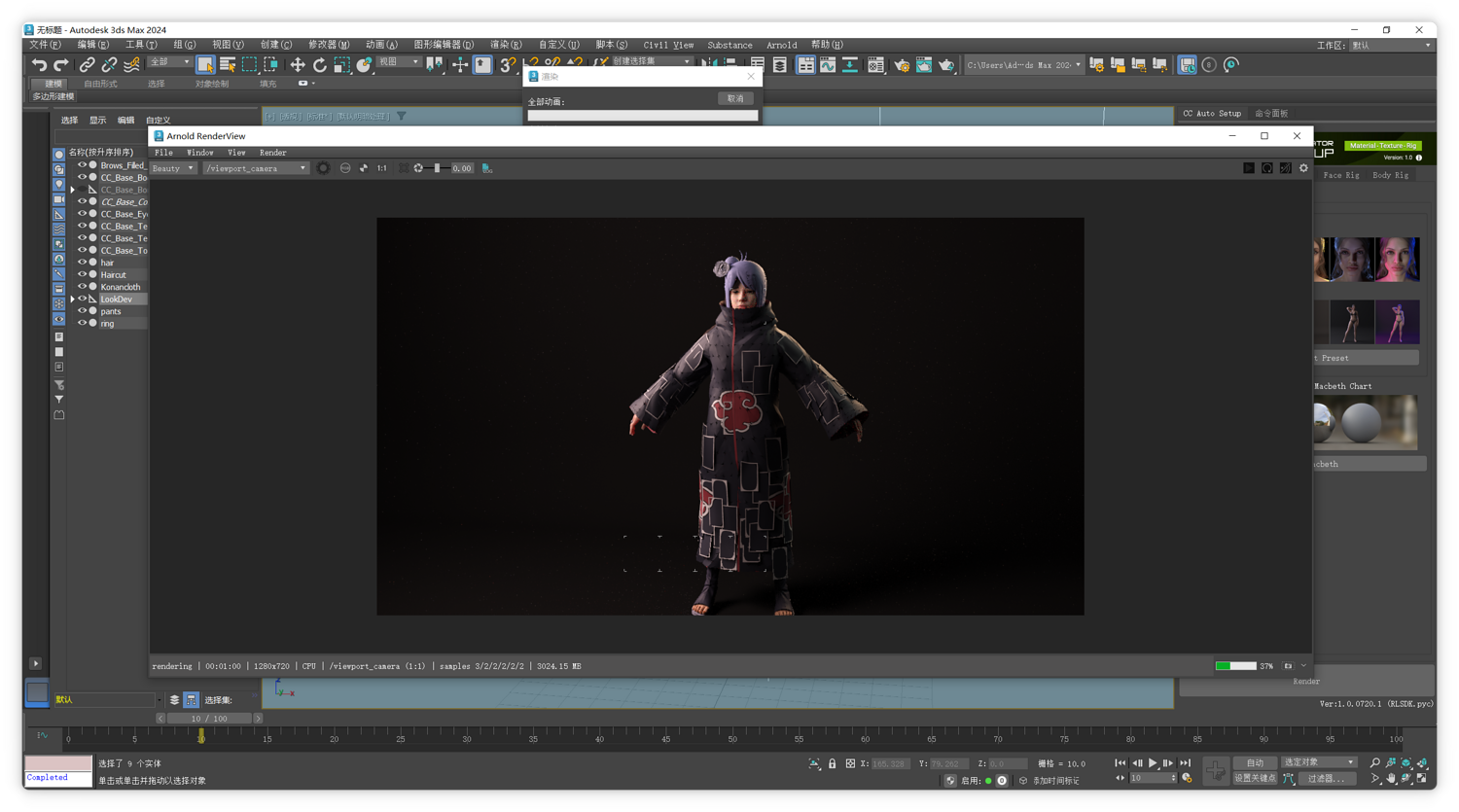Viewport: 1459px width, 812px height.
Task: Open the /viewport_camera camera dropdown
Action: pyautogui.click(x=255, y=168)
